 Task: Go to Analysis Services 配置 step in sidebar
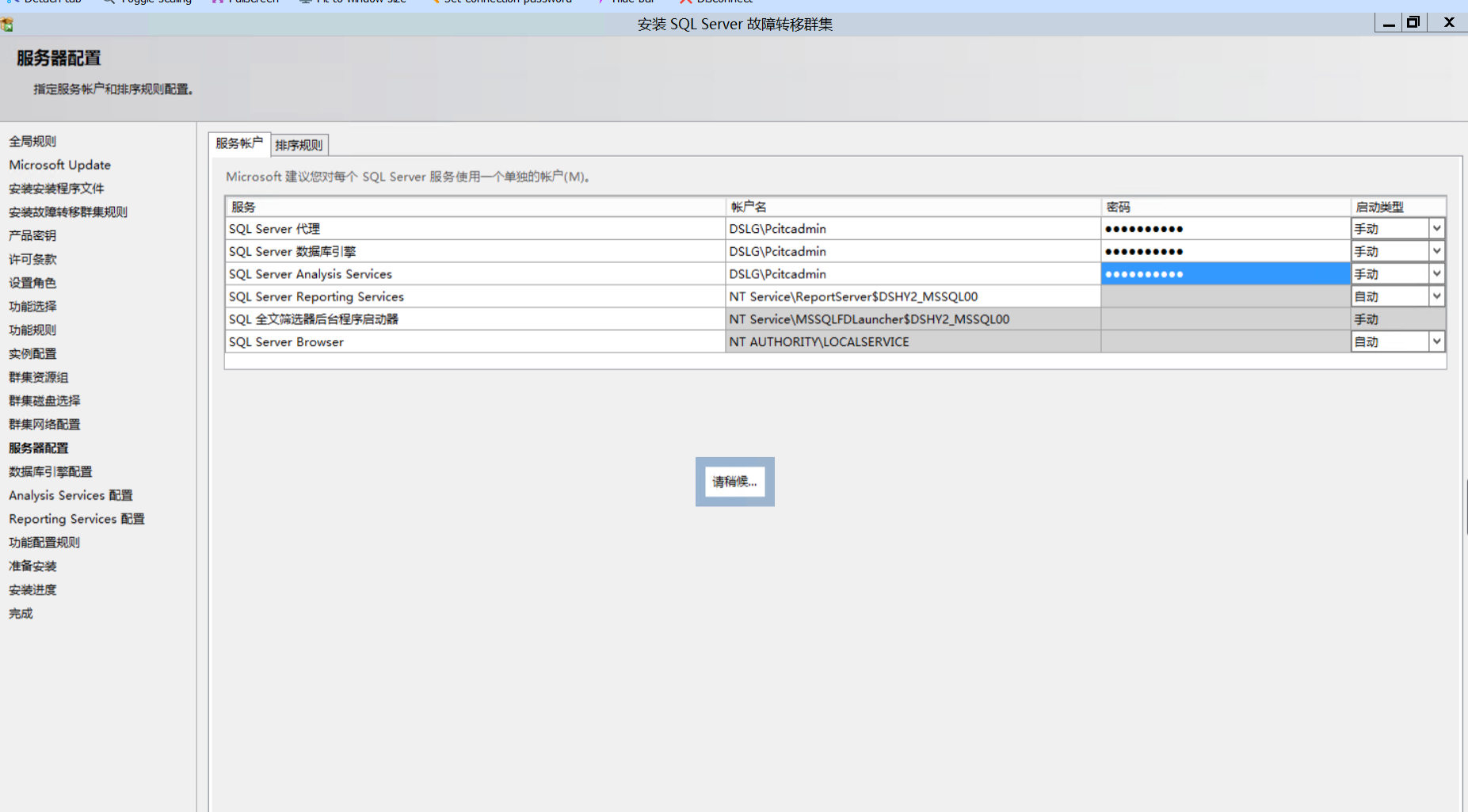(x=71, y=495)
